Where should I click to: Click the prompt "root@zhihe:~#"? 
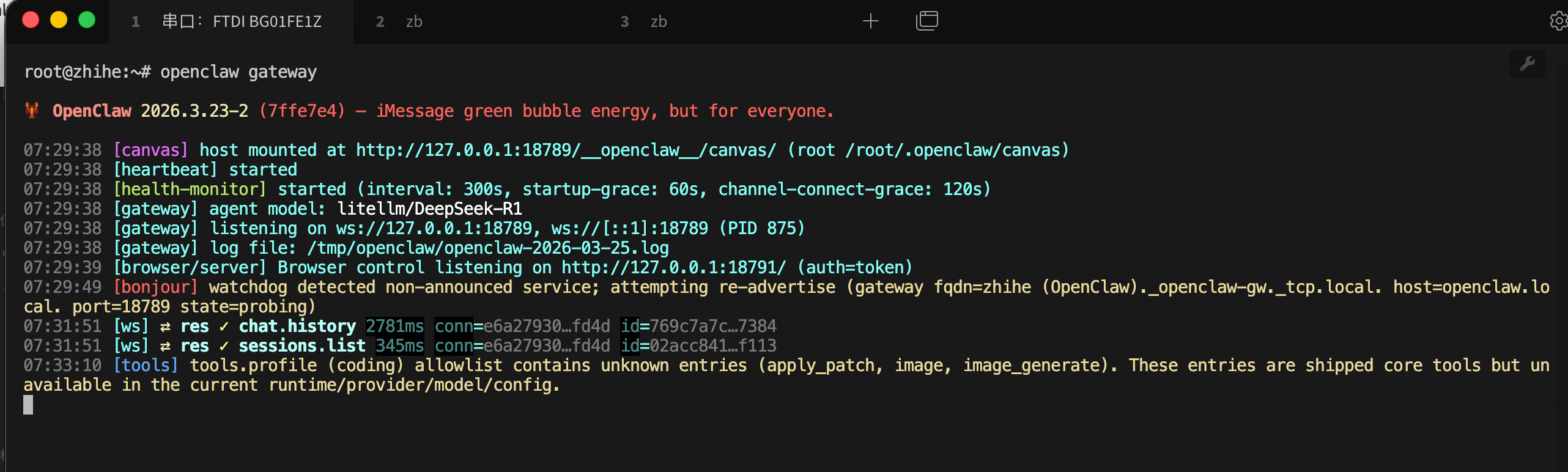87,72
